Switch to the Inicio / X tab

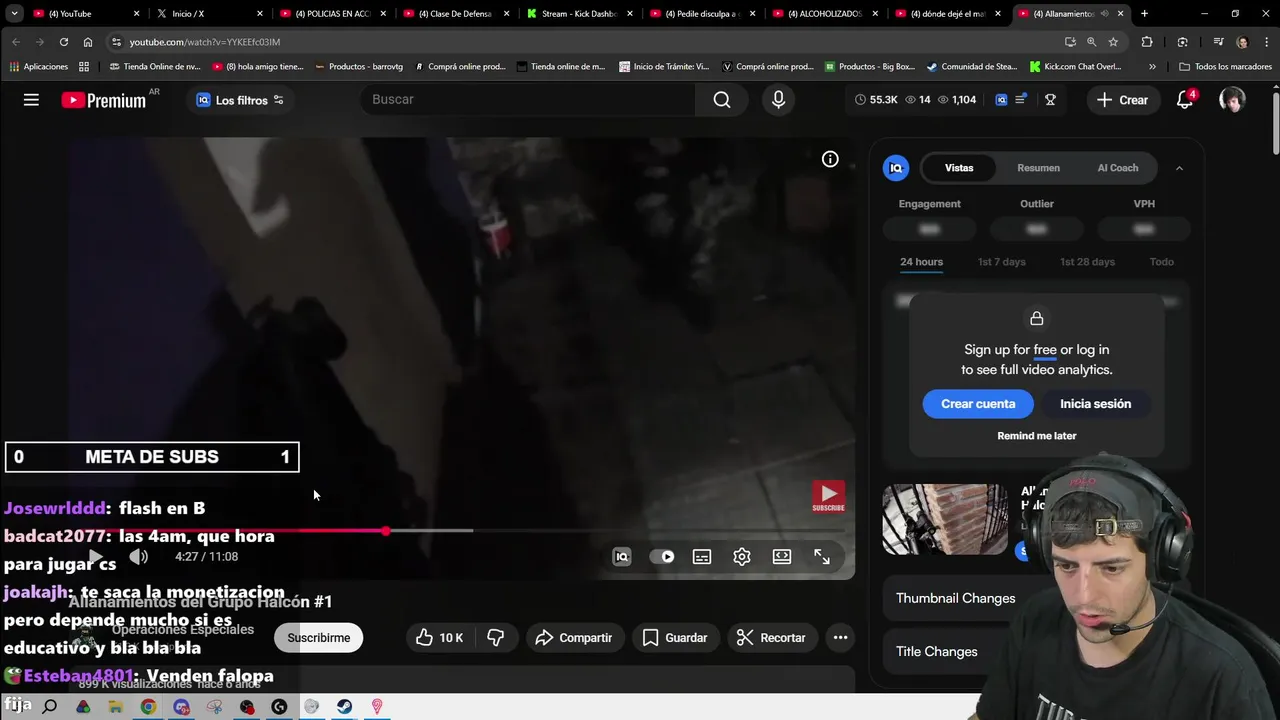[x=209, y=14]
